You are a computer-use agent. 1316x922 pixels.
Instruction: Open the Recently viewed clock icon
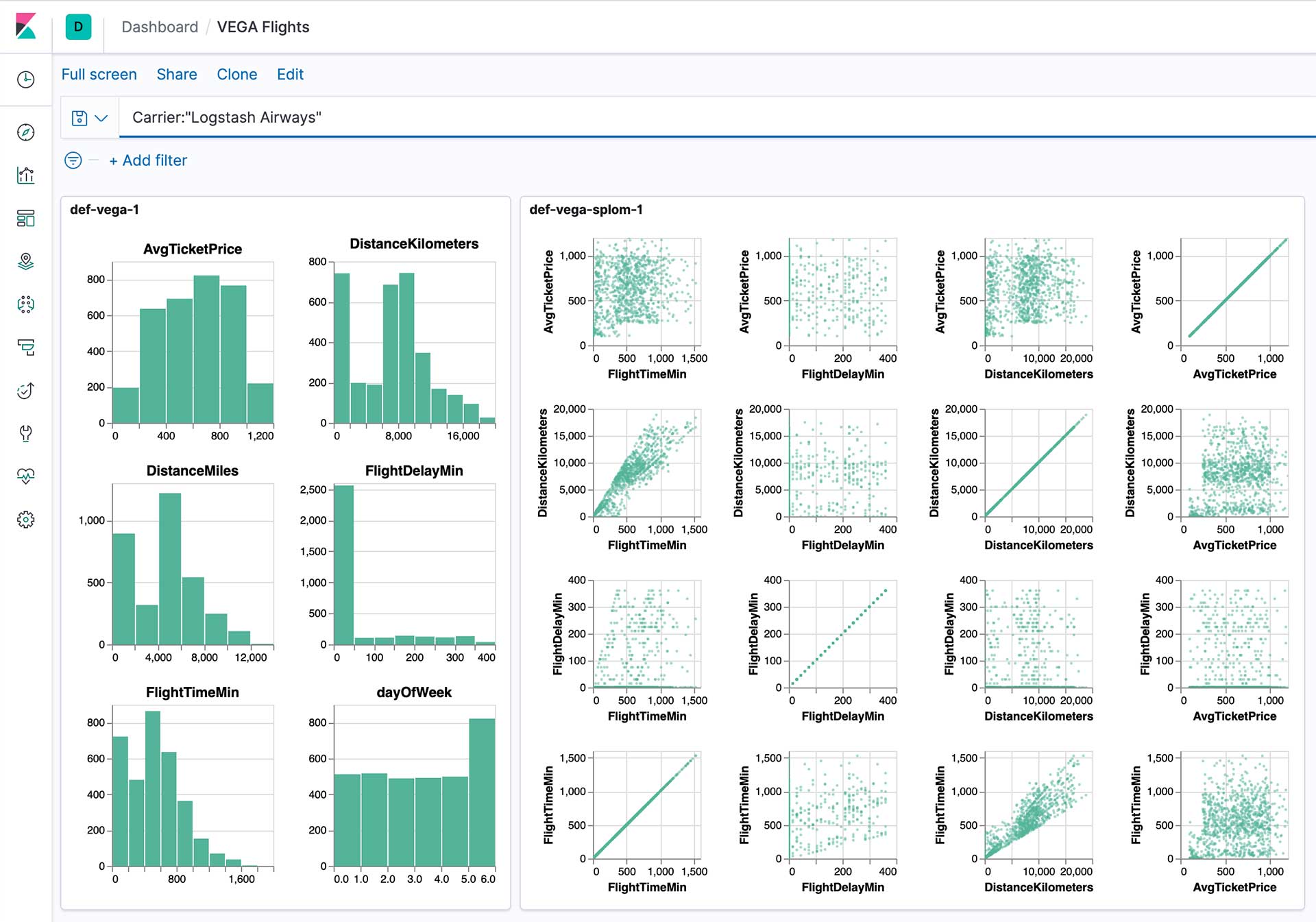tap(25, 80)
